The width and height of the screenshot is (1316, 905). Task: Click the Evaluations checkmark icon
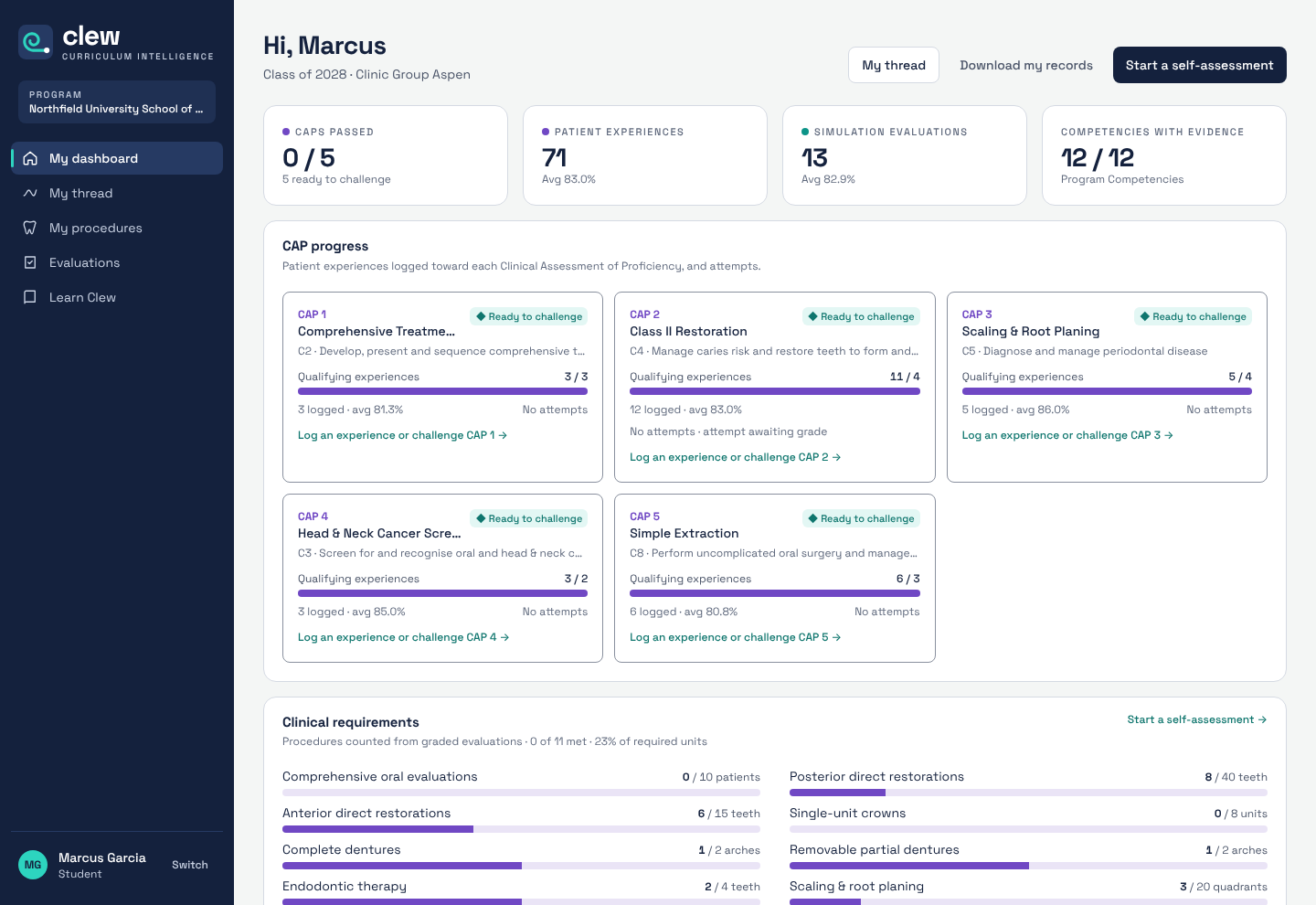click(x=30, y=262)
